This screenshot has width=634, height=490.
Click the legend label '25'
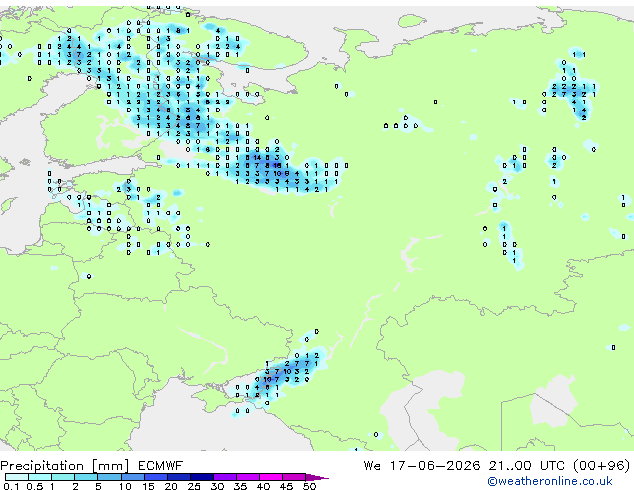coord(194,486)
